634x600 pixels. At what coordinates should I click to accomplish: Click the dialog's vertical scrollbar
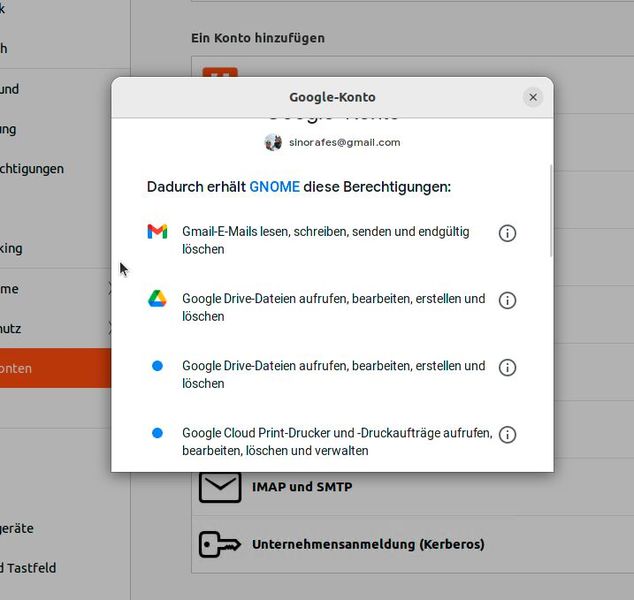pos(551,210)
